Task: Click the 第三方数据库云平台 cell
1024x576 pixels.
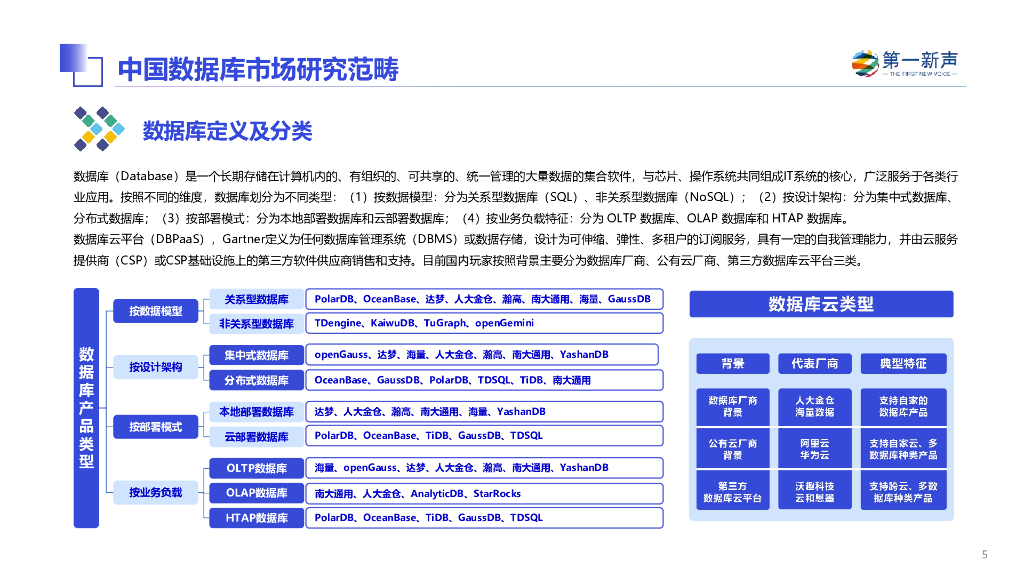Action: [x=733, y=492]
